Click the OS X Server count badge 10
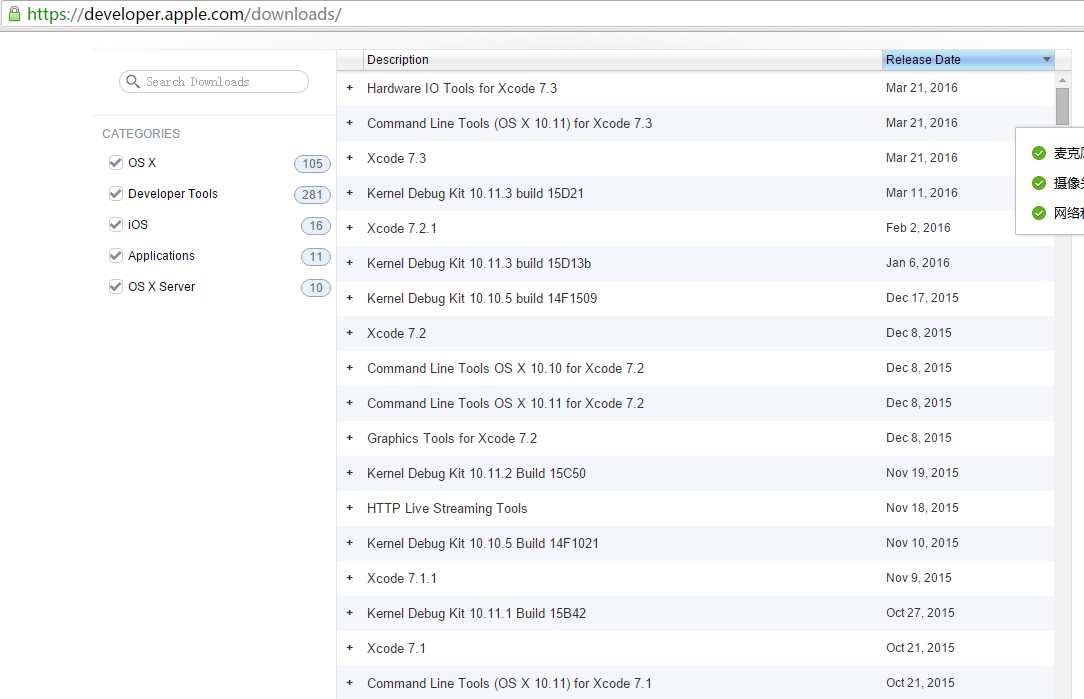The height and width of the screenshot is (699, 1084). (x=316, y=288)
